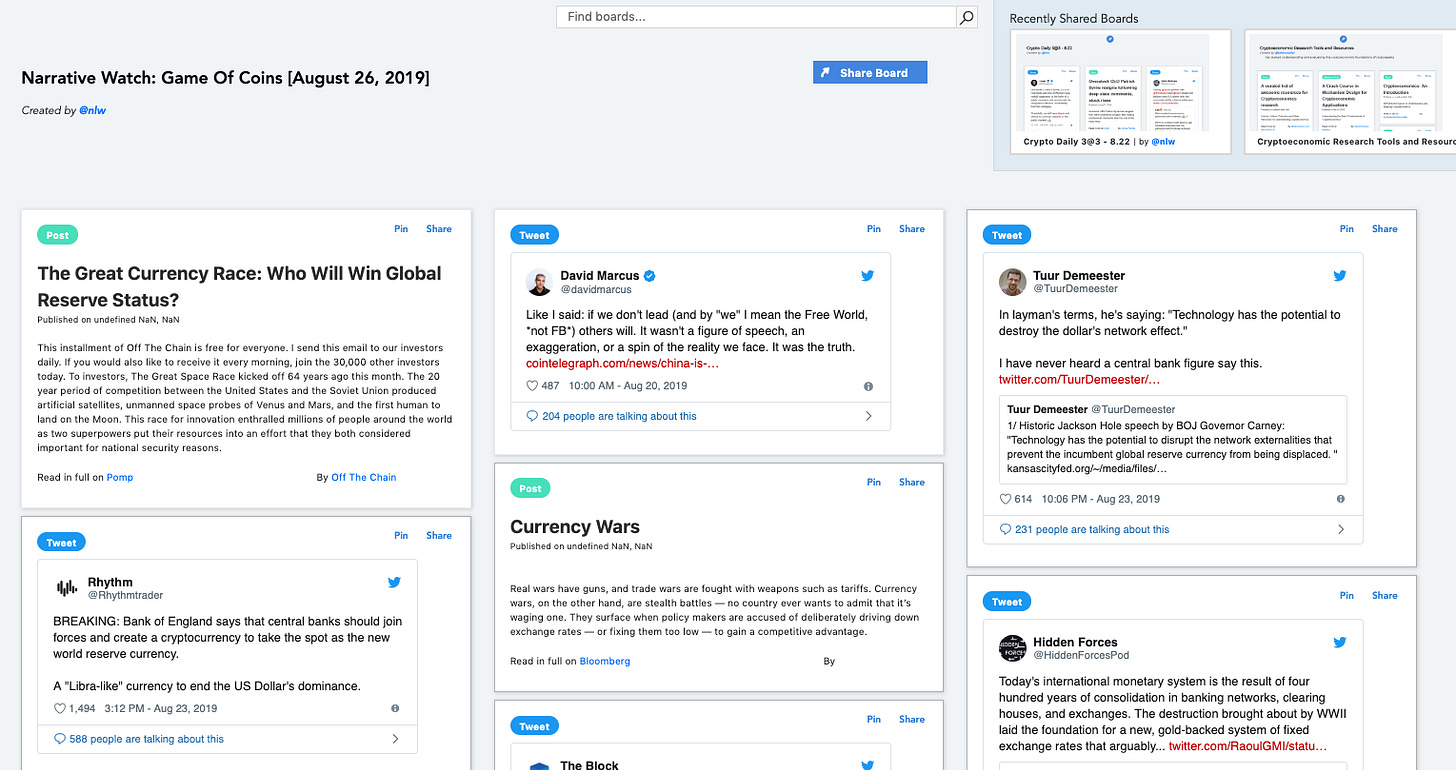This screenshot has width=1456, height=770.
Task: Click @nlw link under Crypto Daily board
Action: click(1163, 142)
